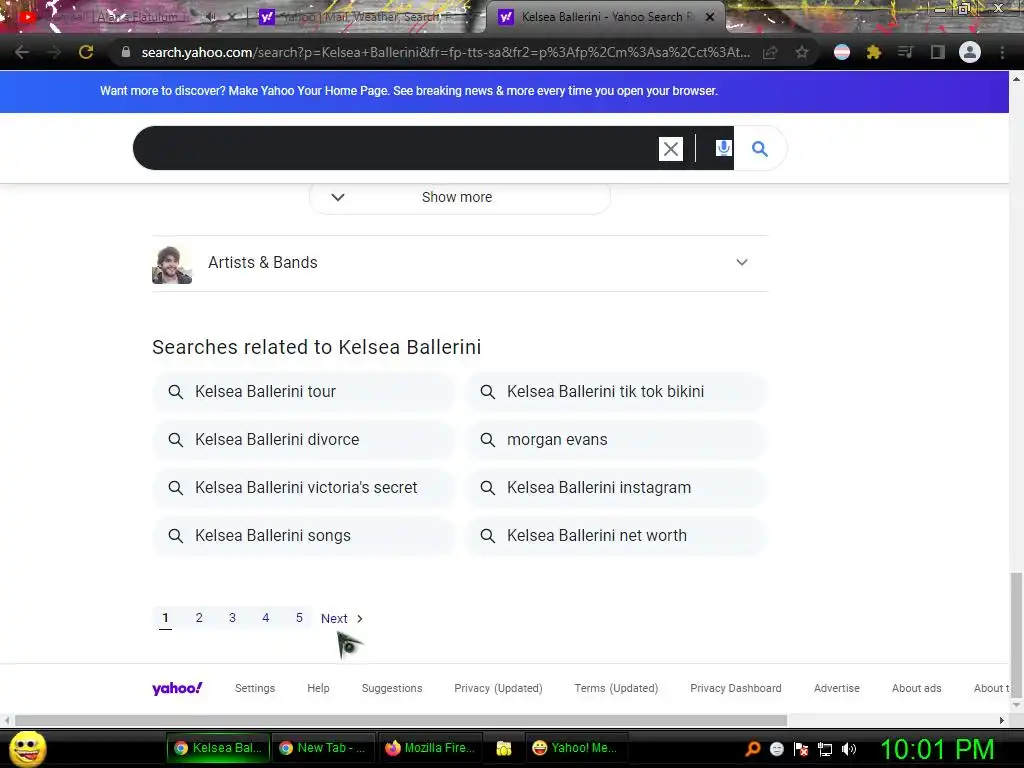Go to results page 5

[x=299, y=618]
